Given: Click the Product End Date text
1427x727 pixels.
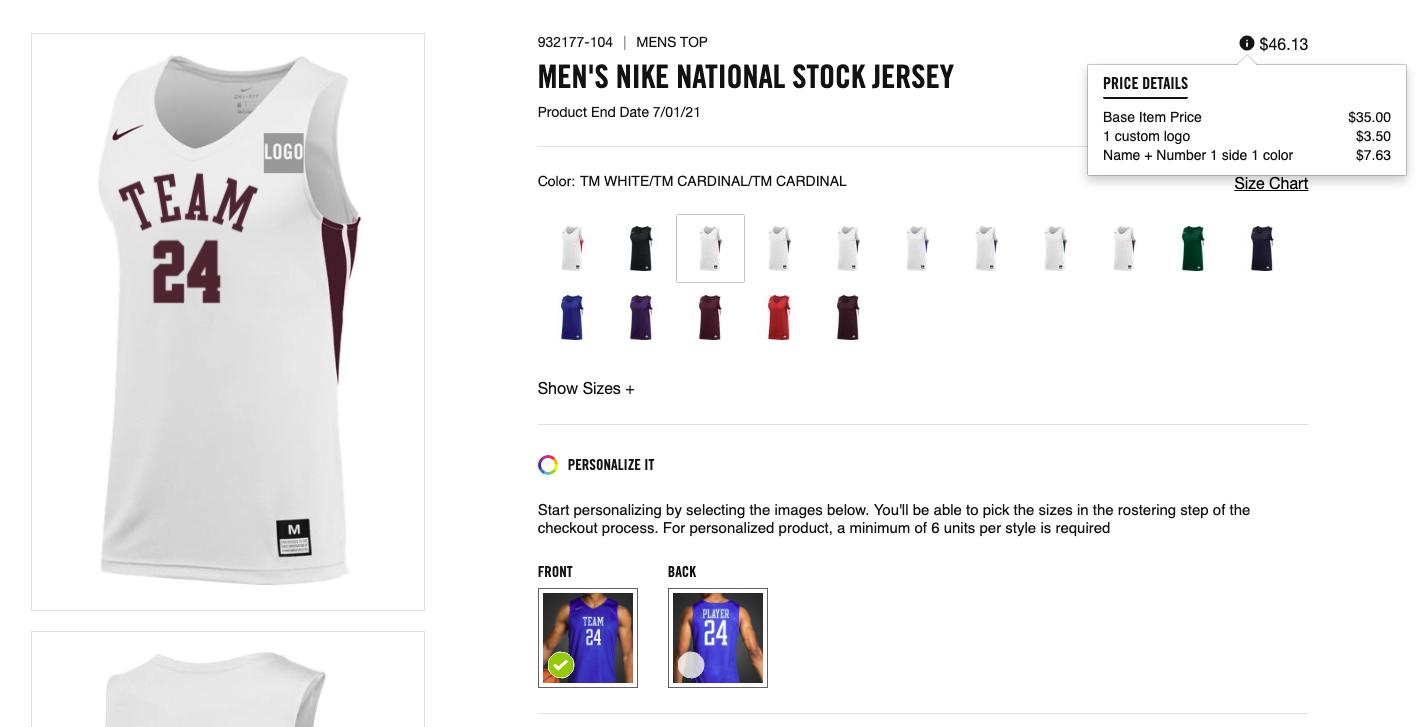Looking at the screenshot, I should (618, 112).
